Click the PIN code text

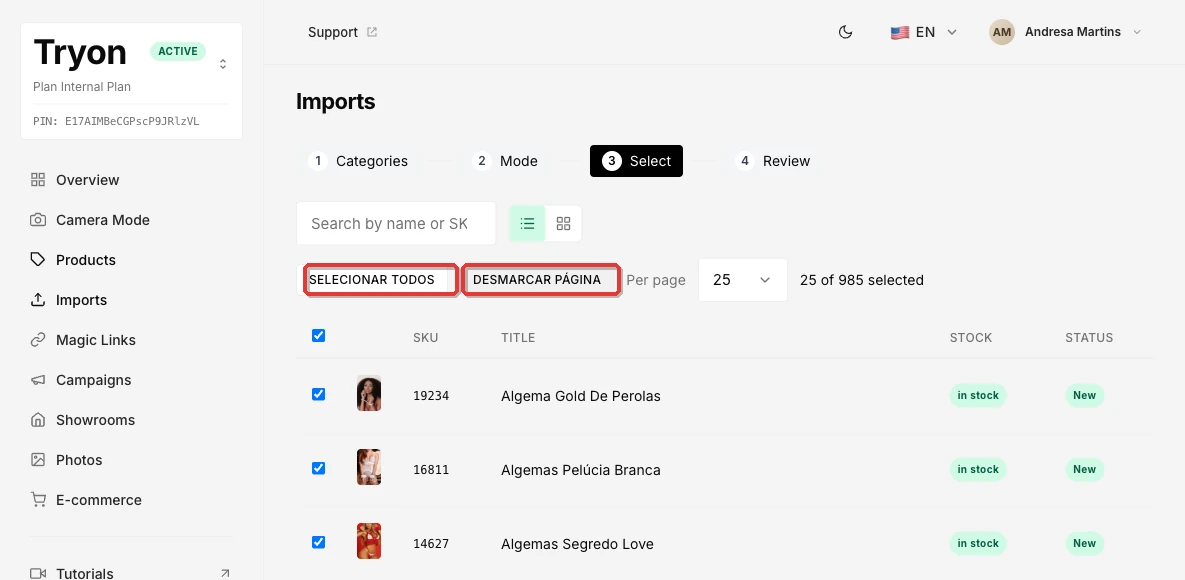116,121
